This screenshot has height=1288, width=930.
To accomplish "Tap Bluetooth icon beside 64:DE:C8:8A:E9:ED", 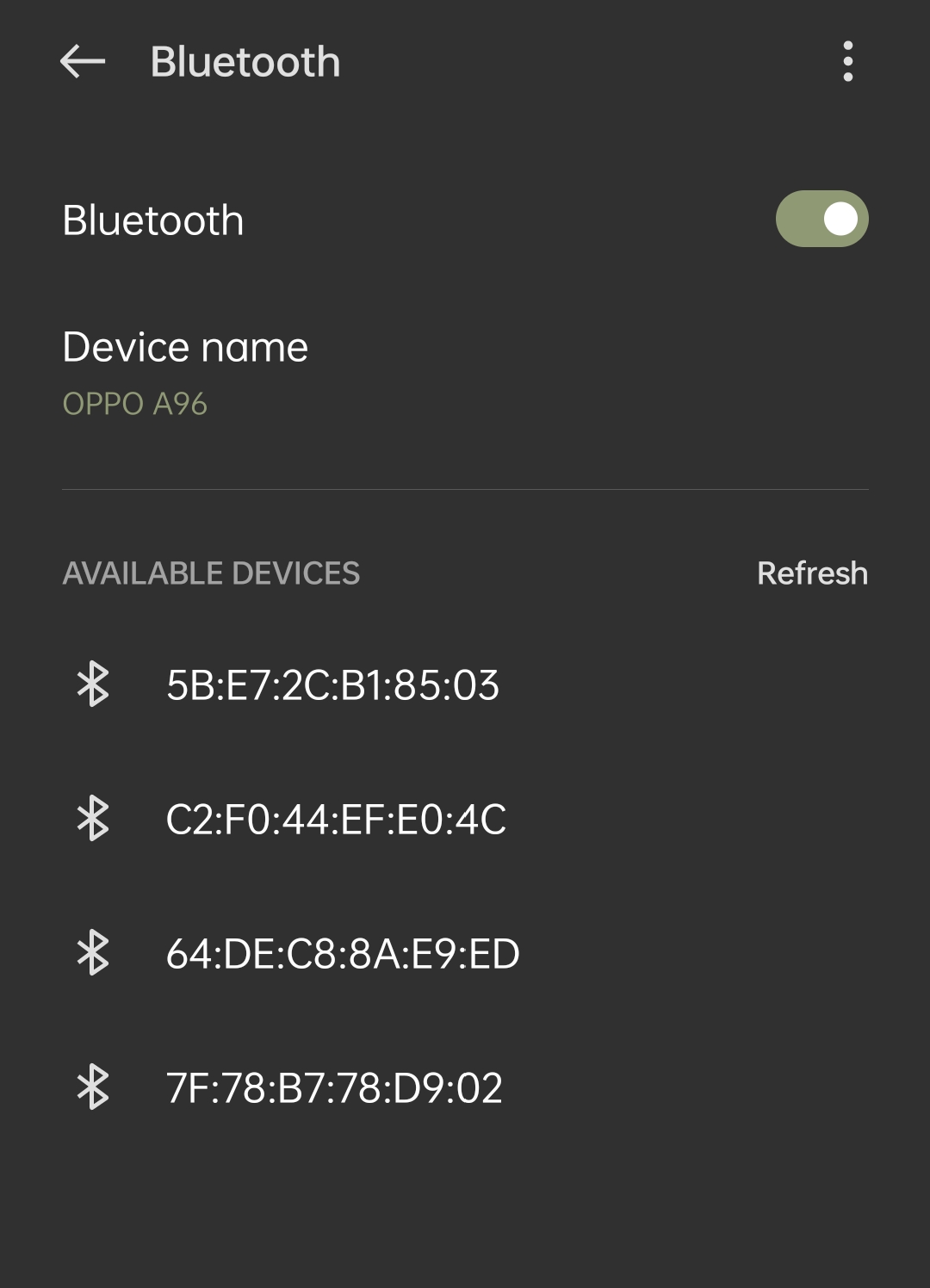I will pyautogui.click(x=93, y=953).
